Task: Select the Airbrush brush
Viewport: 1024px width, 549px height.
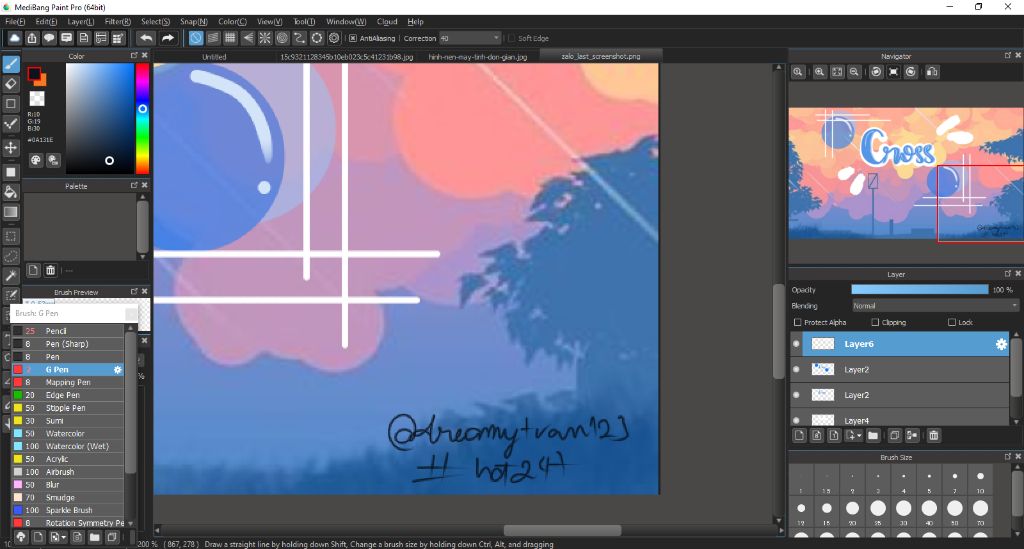Action: tap(68, 472)
